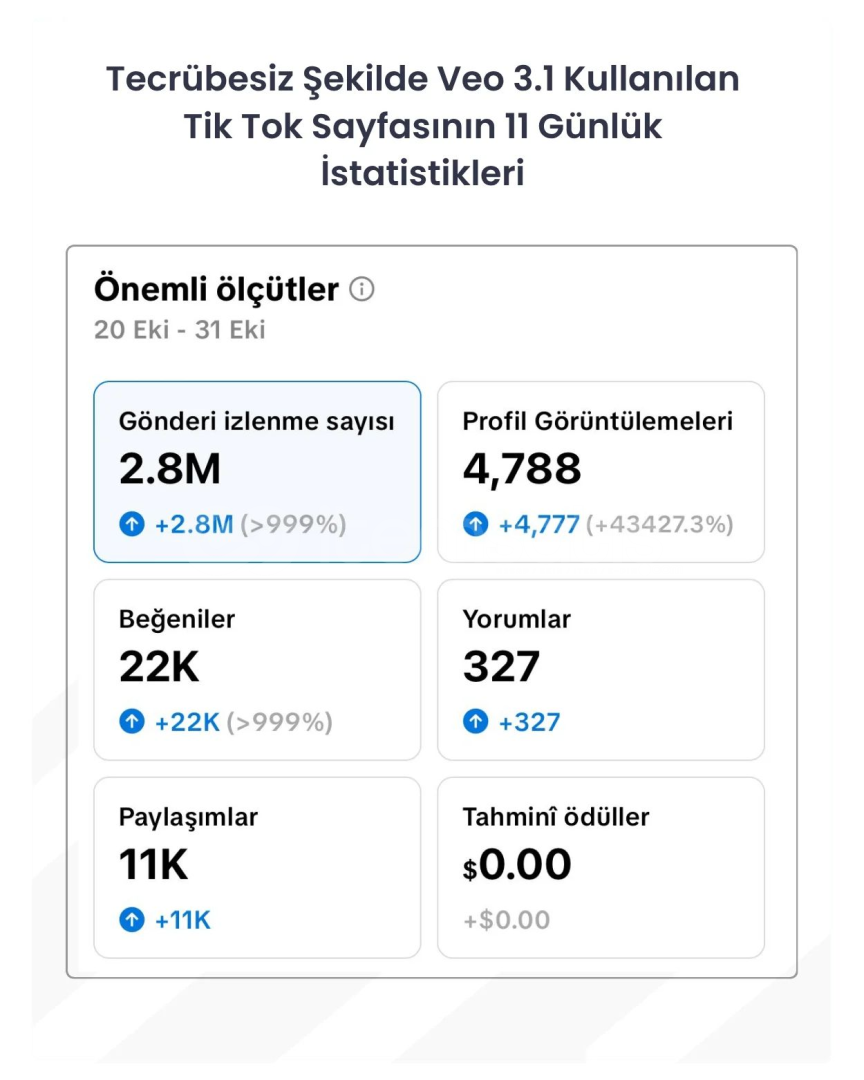This screenshot has height=1080, width=864.
Task: Select the Paylaşımlar metric card
Action: [x=257, y=867]
